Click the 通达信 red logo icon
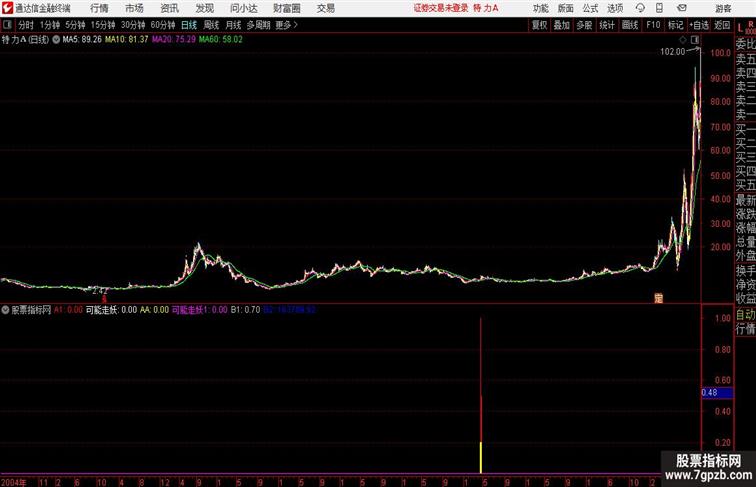 (7, 8)
